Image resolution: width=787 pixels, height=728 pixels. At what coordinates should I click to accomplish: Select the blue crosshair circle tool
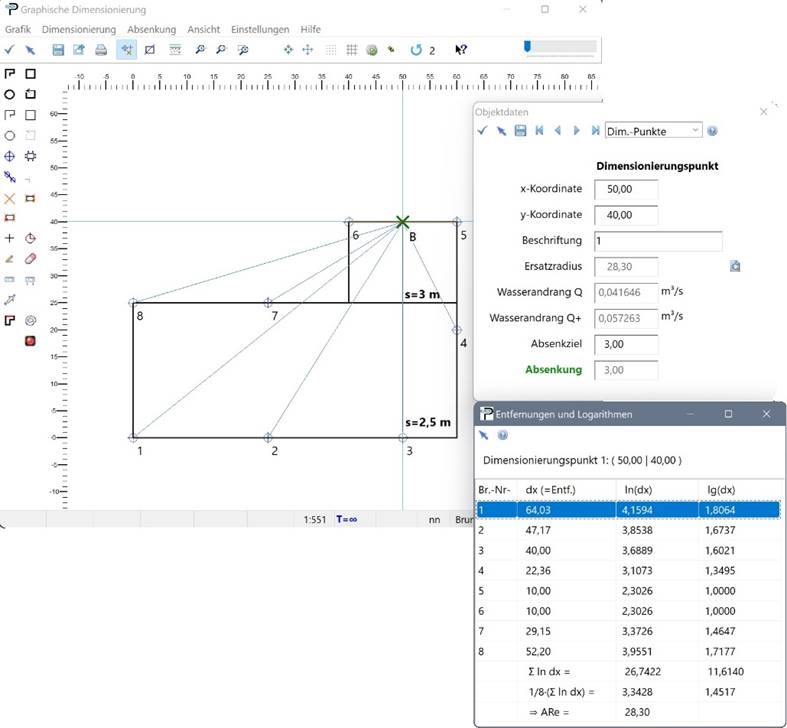tap(10, 156)
